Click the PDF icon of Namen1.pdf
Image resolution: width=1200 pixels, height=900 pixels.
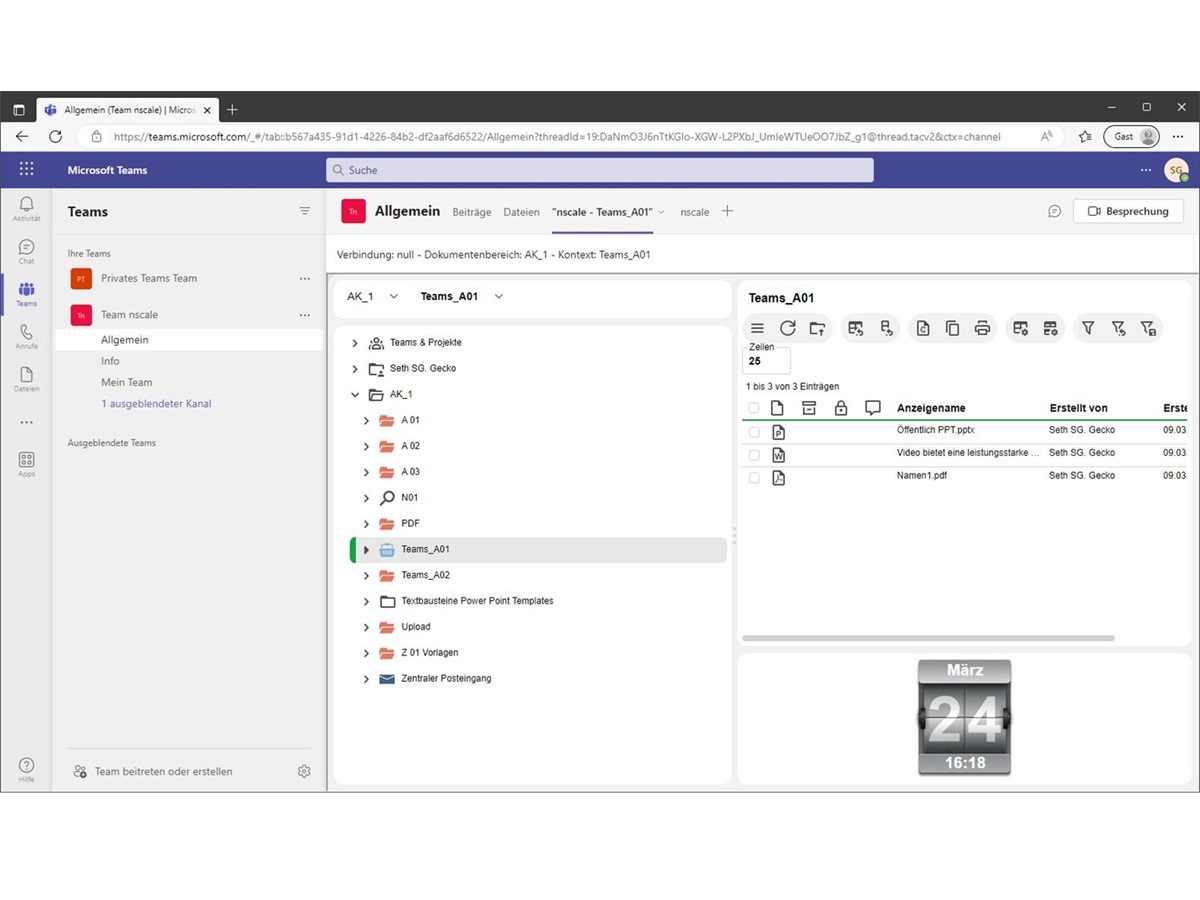[x=778, y=477]
